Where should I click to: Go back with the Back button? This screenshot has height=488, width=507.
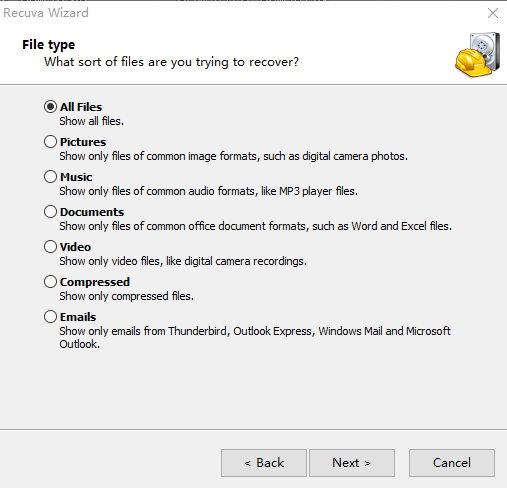tap(264, 463)
